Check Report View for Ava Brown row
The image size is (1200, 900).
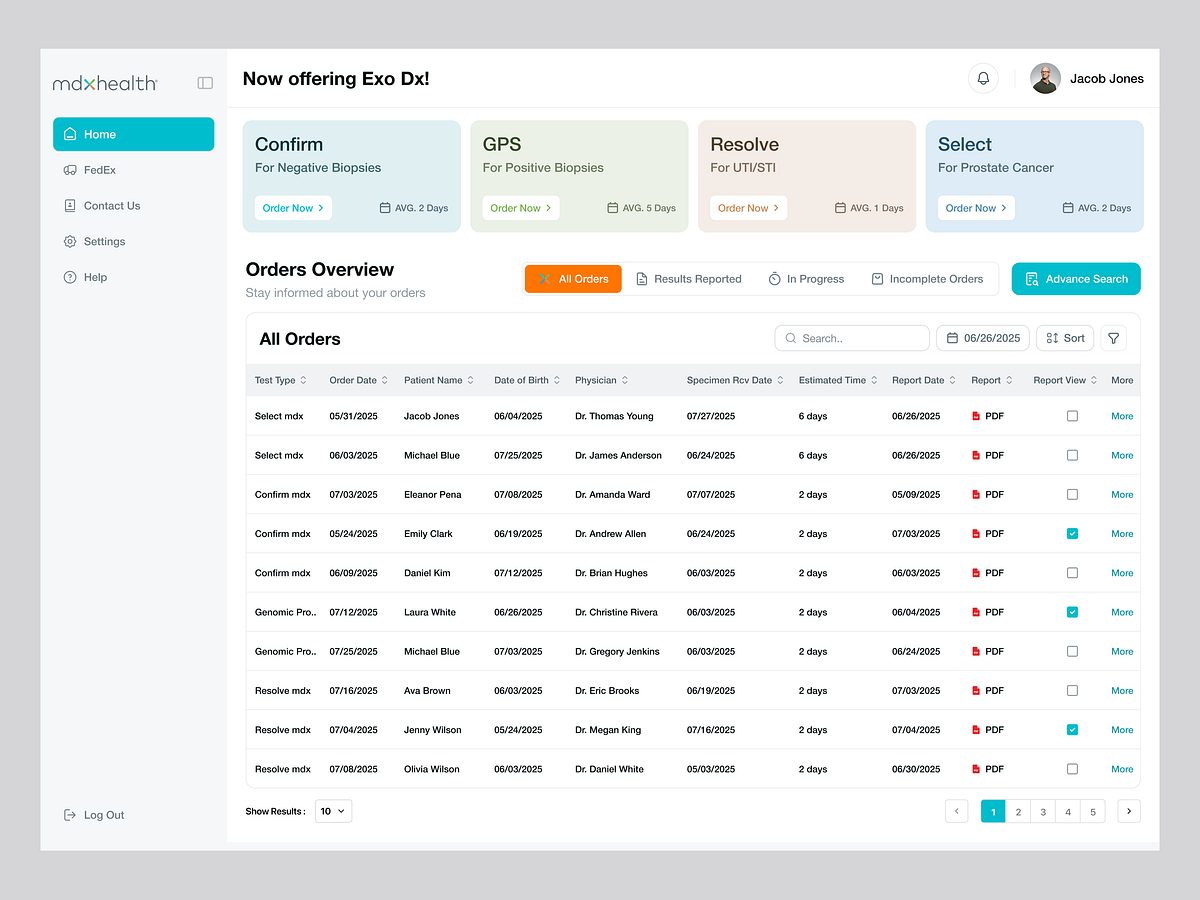pos(1072,691)
